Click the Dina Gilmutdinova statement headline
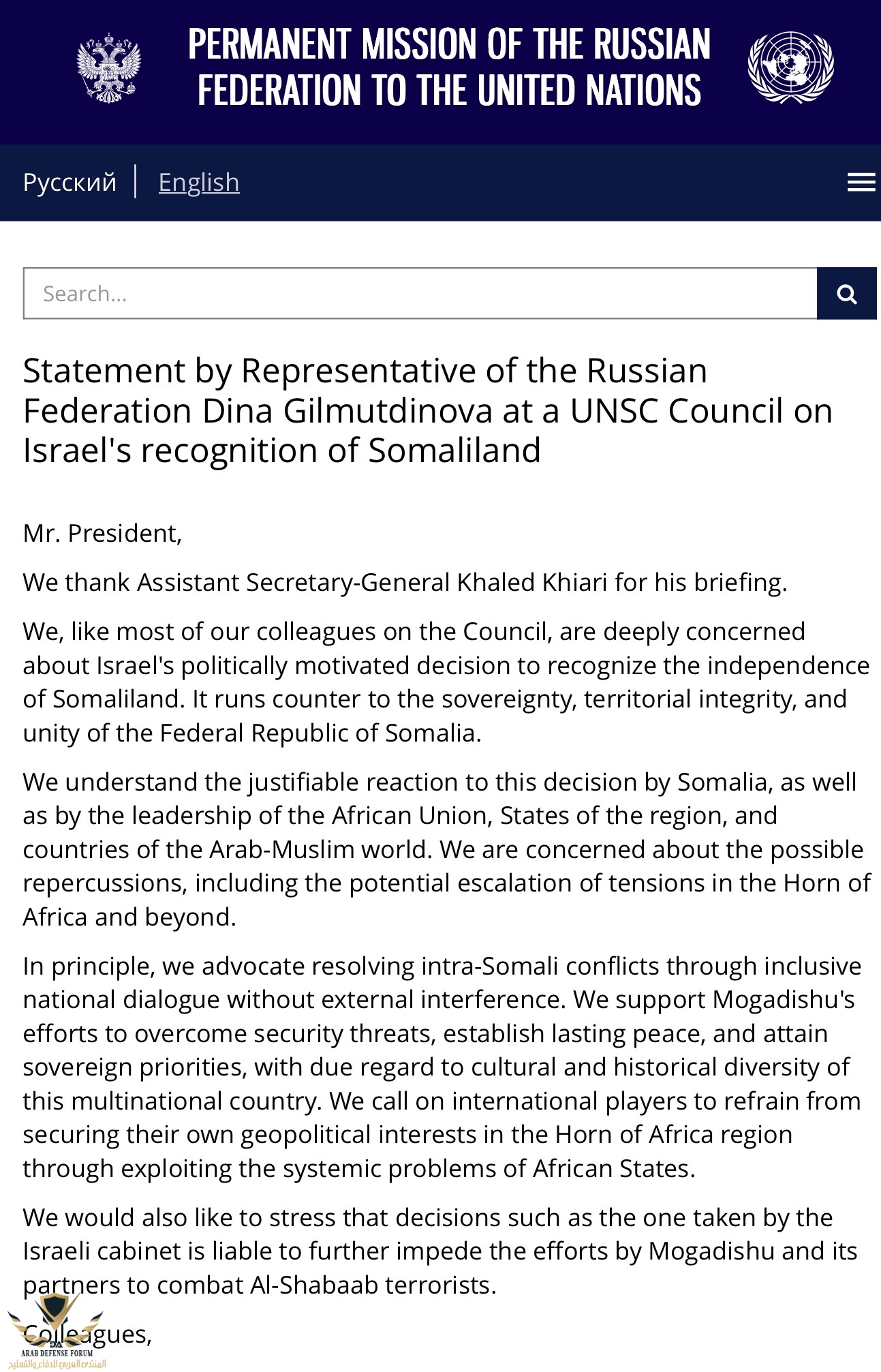The height and width of the screenshot is (1372, 881). pos(428,411)
